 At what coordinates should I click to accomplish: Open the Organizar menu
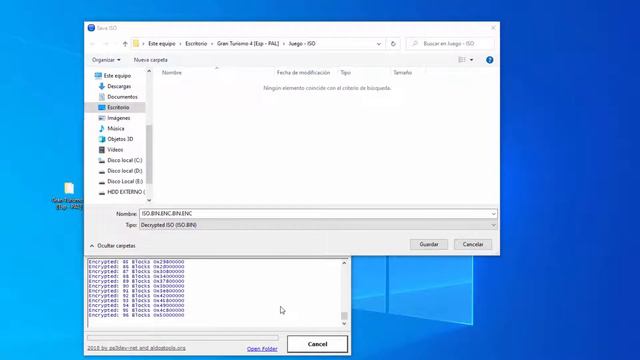[x=106, y=60]
